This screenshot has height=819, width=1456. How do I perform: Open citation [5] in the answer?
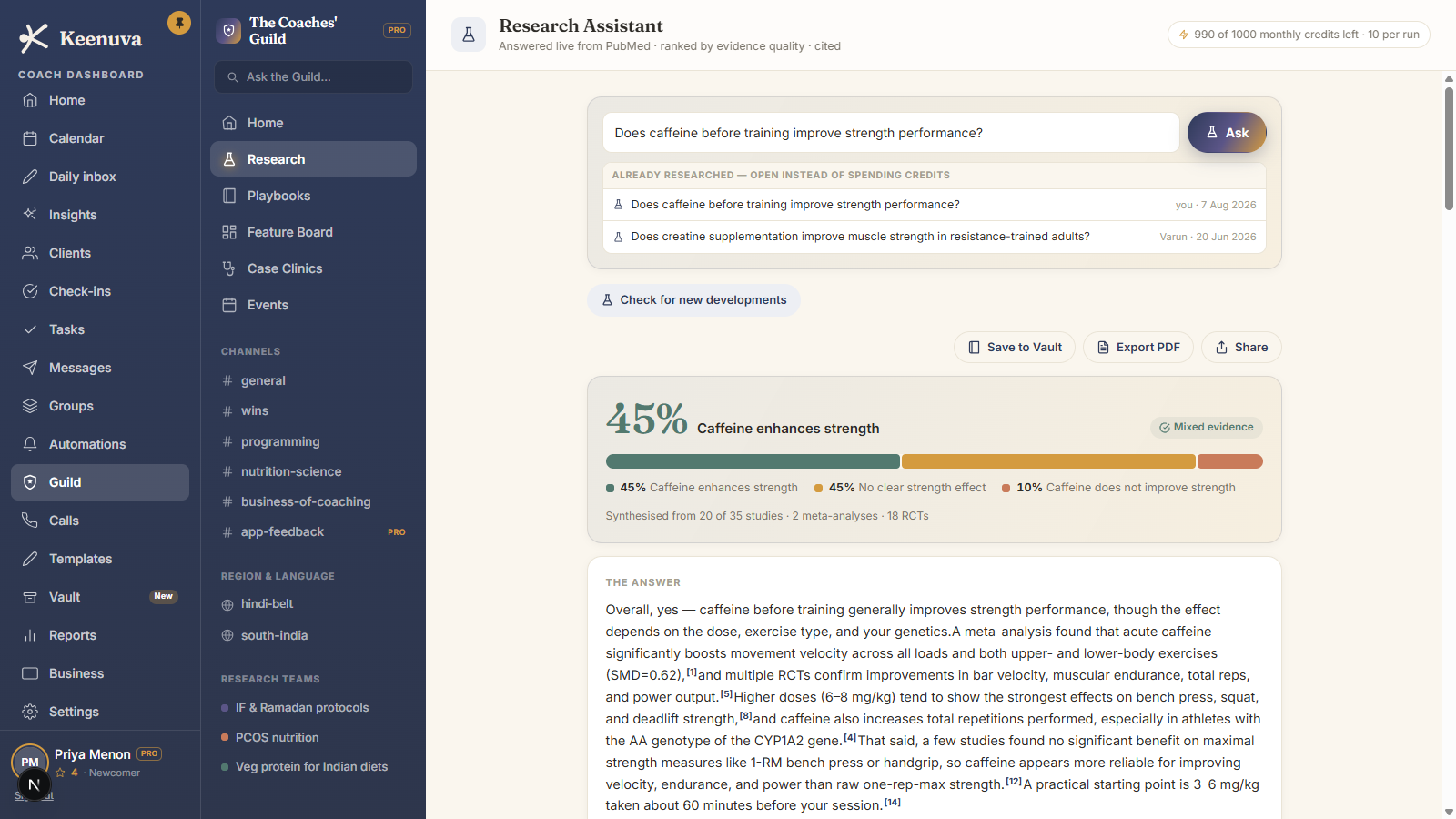click(x=726, y=693)
